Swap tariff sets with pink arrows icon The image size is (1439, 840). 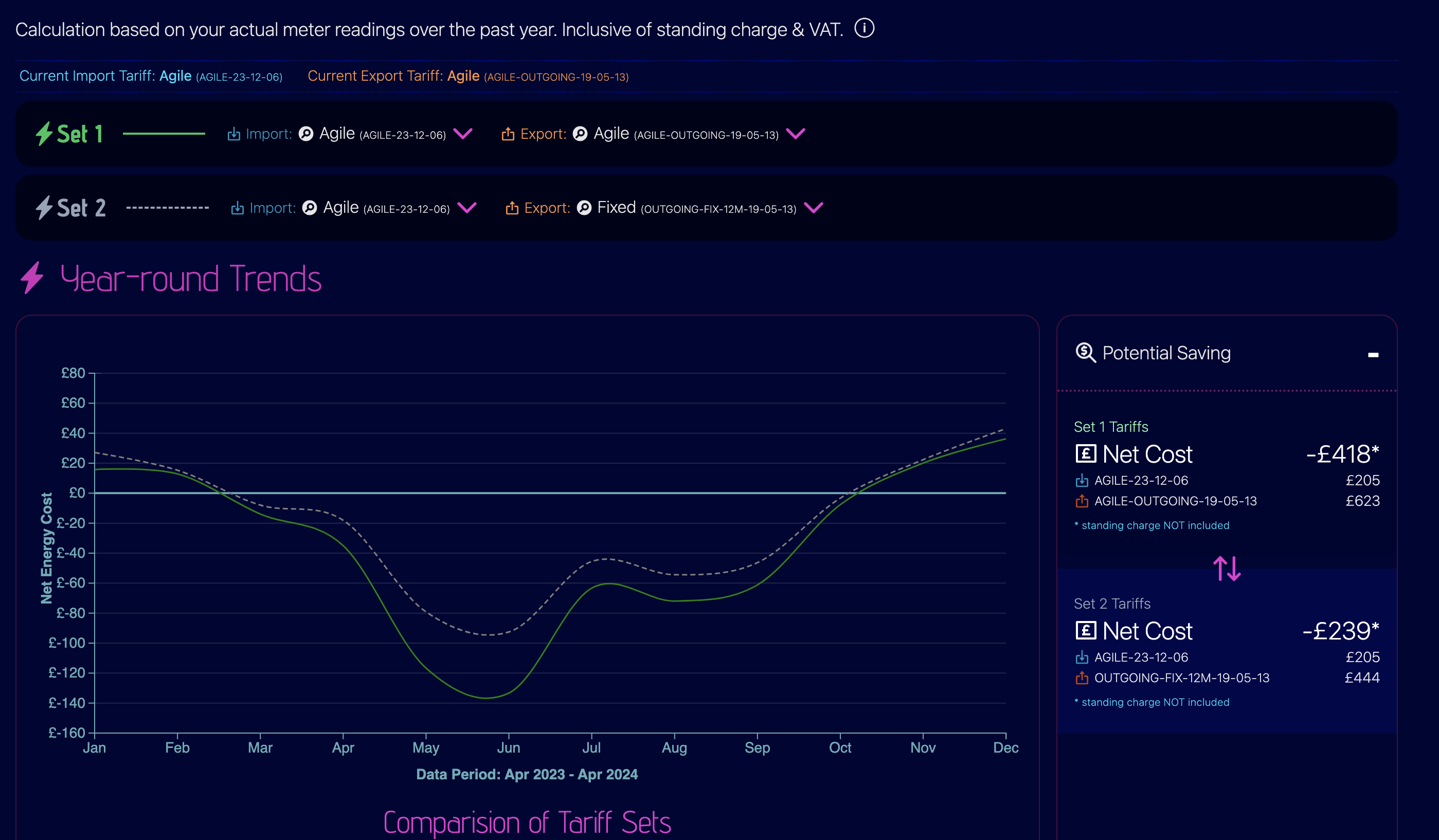coord(1227,569)
